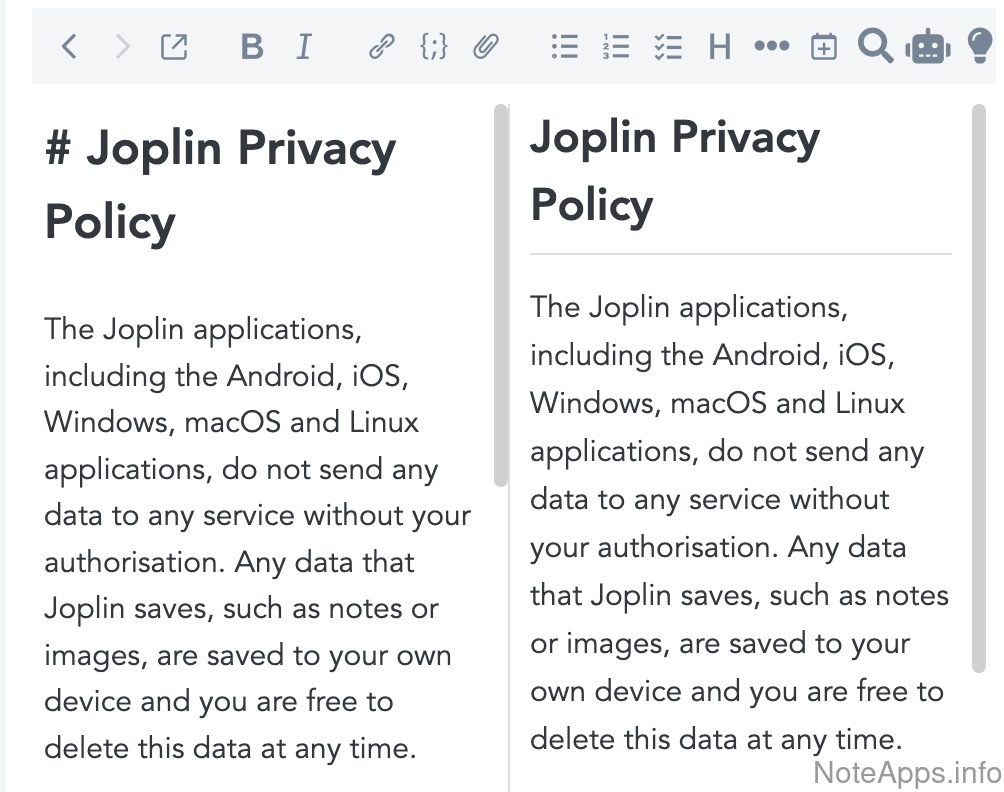Click the lightbulb icon in the toolbar
Viewport: 1004px width, 792px height.
coord(980,46)
